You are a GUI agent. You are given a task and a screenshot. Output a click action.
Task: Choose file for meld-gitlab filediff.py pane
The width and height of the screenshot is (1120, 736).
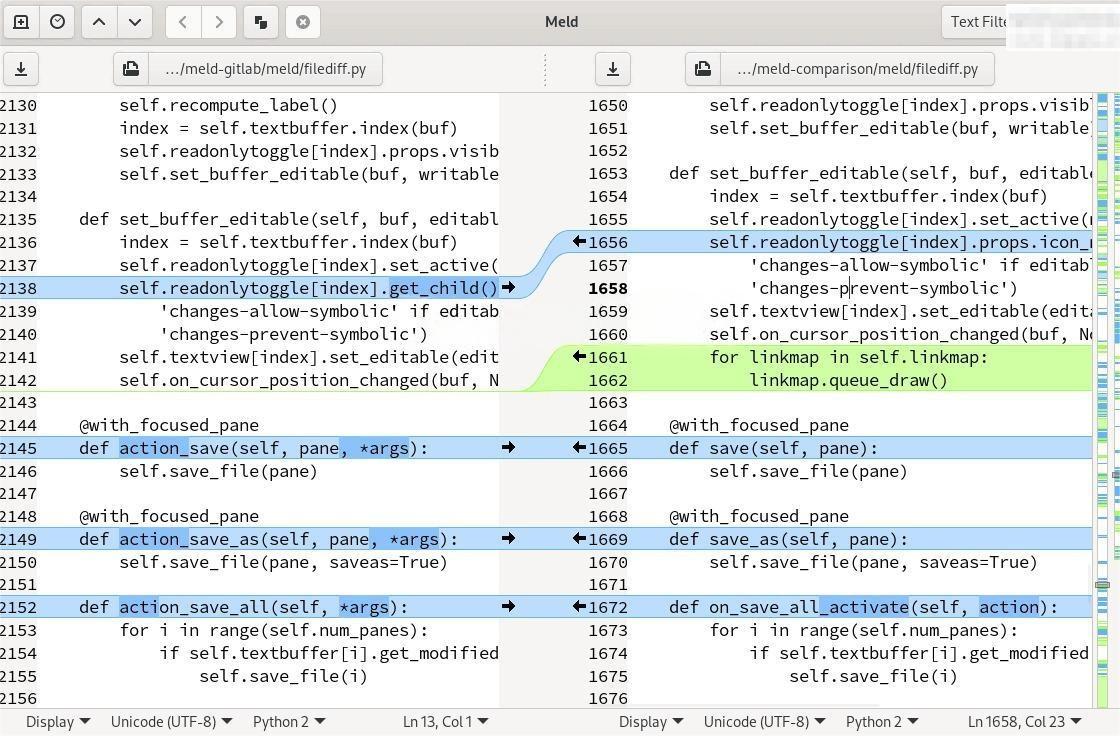pyautogui.click(x=247, y=69)
